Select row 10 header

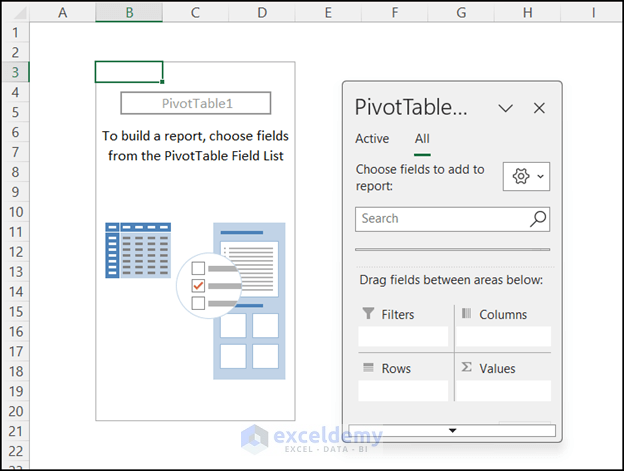point(15,212)
